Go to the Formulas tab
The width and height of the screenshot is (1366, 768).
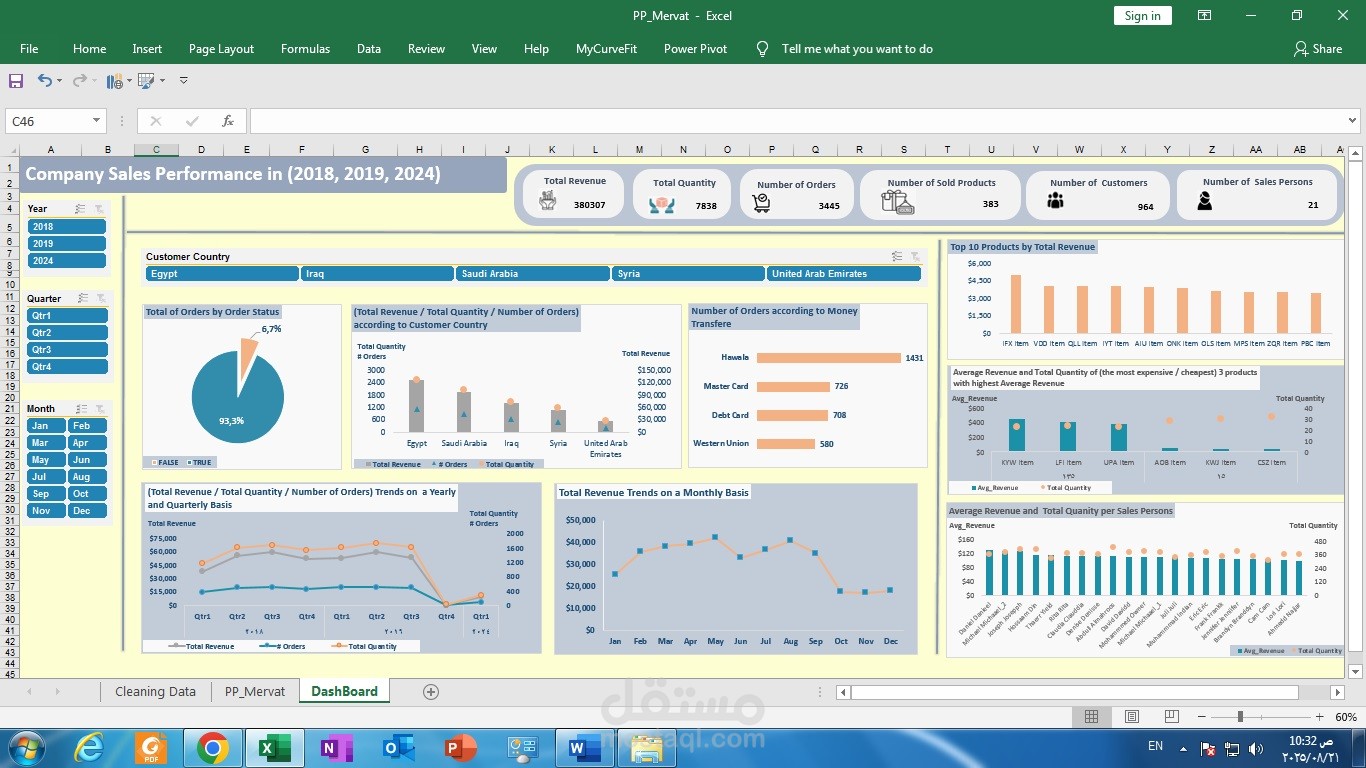click(x=305, y=48)
